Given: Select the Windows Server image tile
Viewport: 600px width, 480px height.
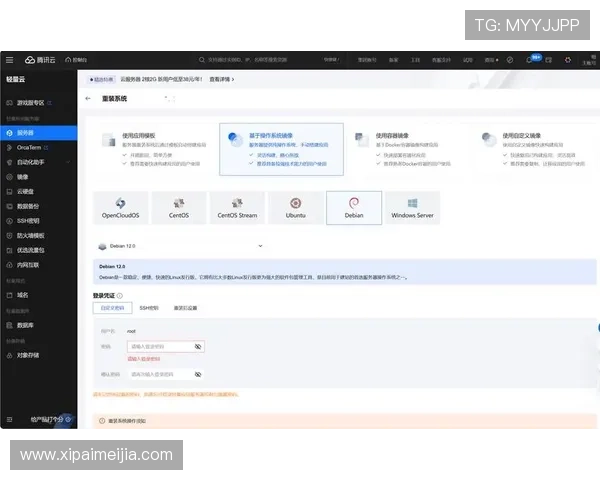Looking at the screenshot, I should tap(412, 208).
